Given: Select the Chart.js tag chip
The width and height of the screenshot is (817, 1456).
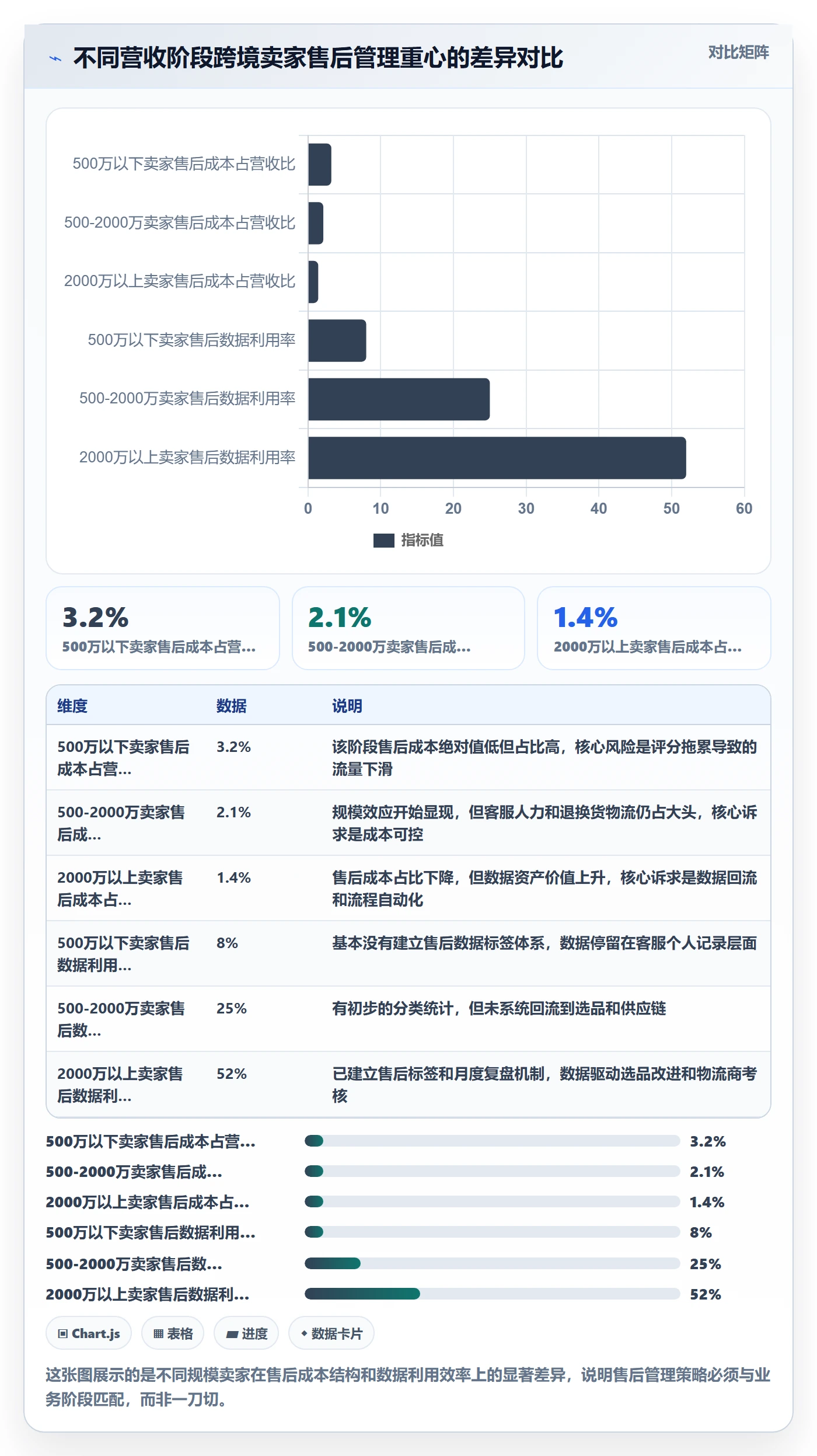Looking at the screenshot, I should pyautogui.click(x=89, y=1333).
